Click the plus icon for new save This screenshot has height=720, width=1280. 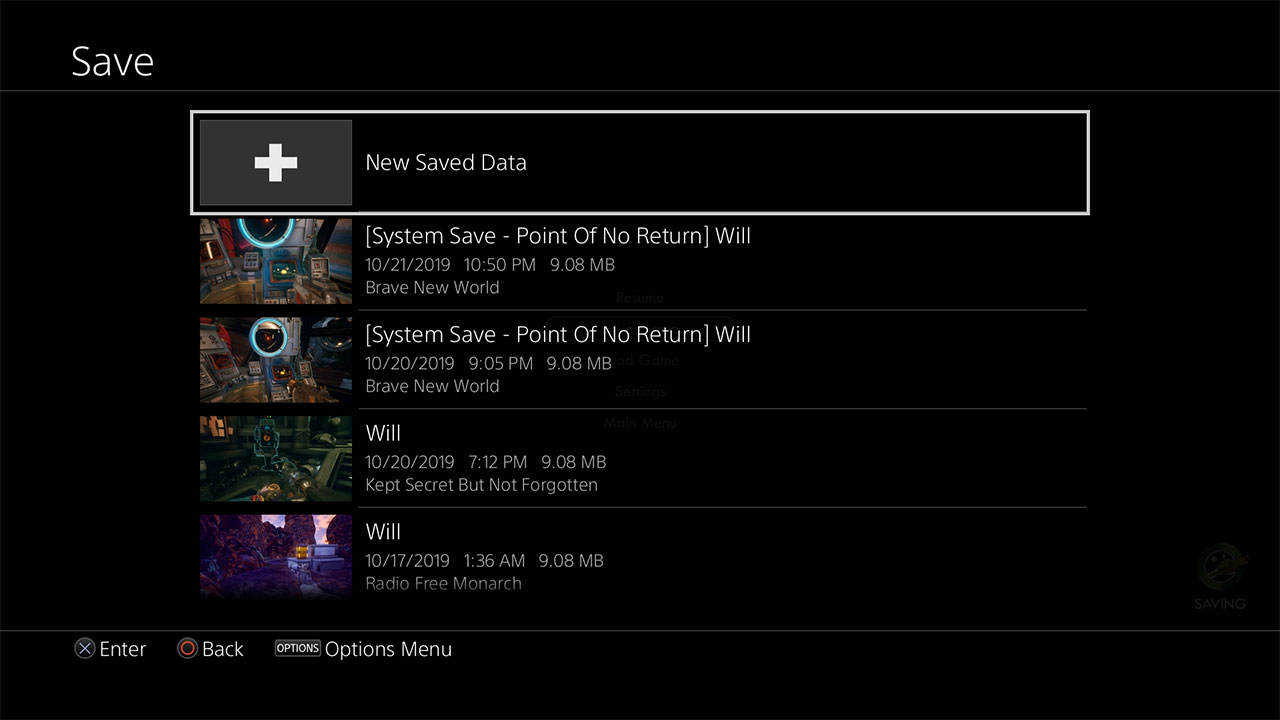[276, 163]
